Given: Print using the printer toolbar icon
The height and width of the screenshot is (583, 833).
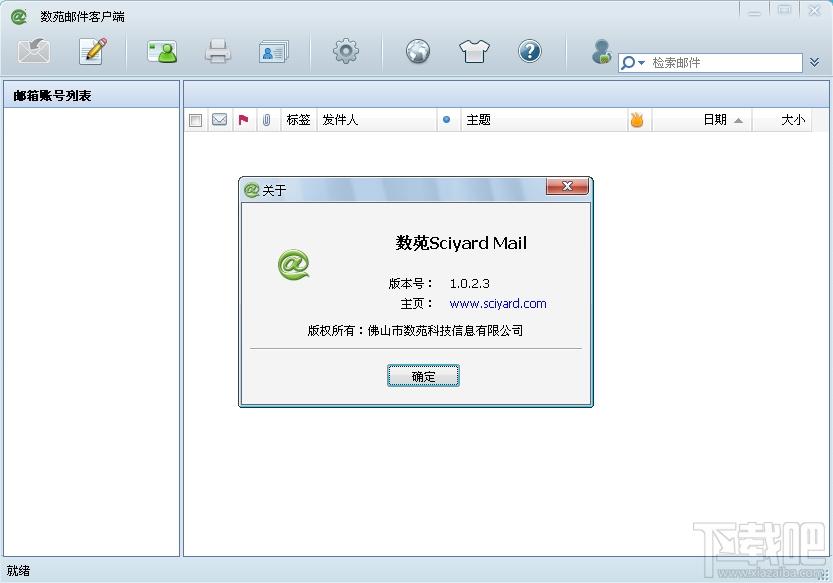Looking at the screenshot, I should pyautogui.click(x=218, y=52).
